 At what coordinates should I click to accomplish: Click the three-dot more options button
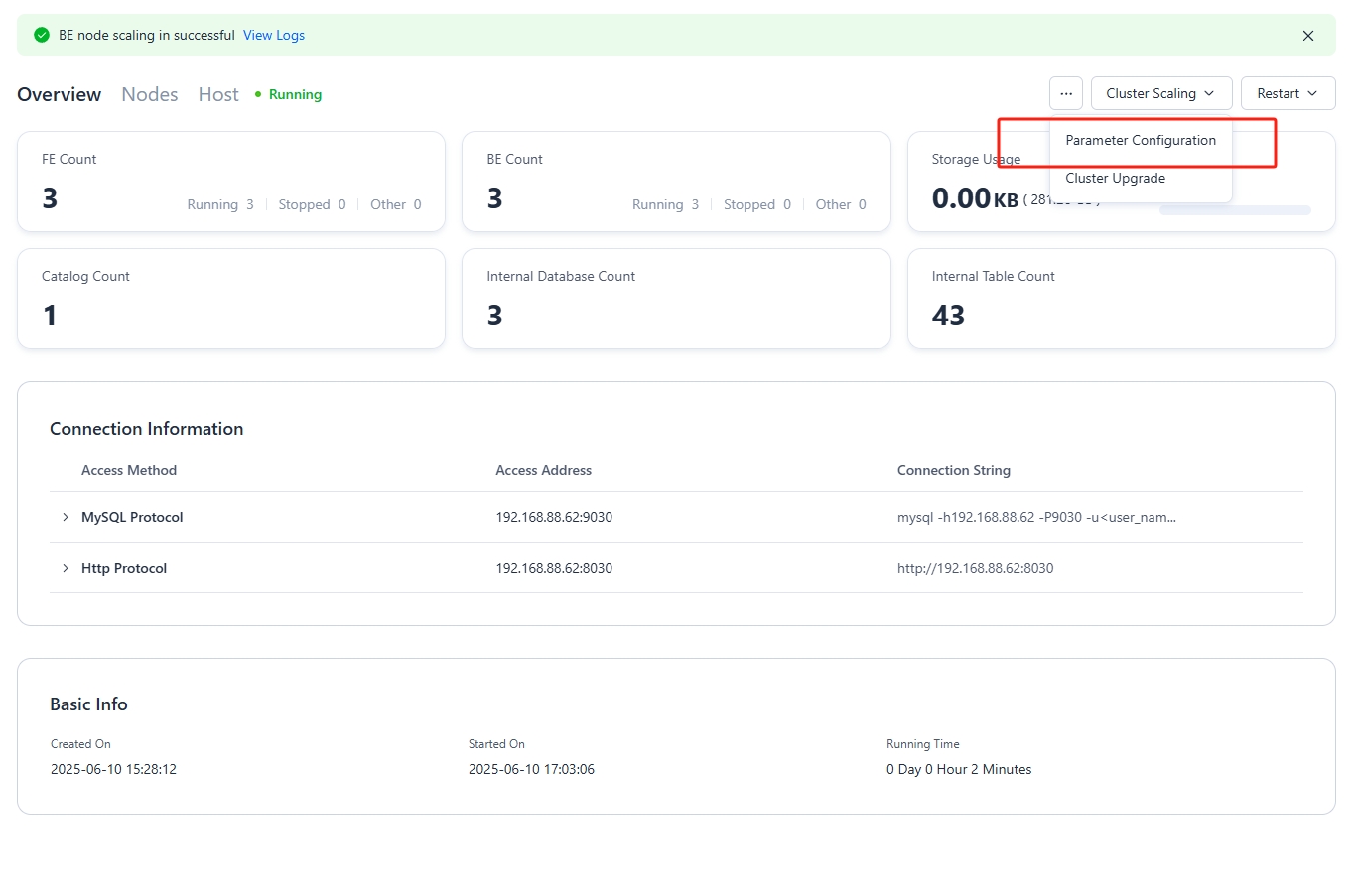tap(1065, 93)
